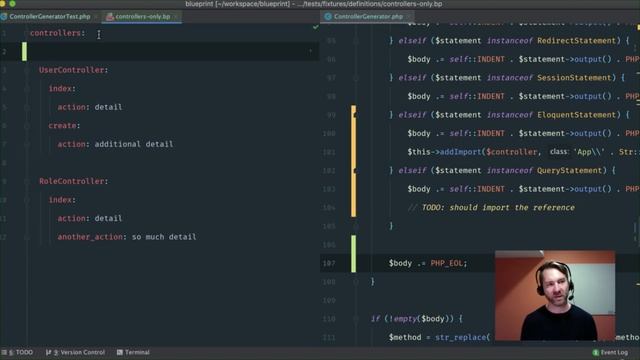
Task: Click the str_replace function call
Action: coord(460,338)
